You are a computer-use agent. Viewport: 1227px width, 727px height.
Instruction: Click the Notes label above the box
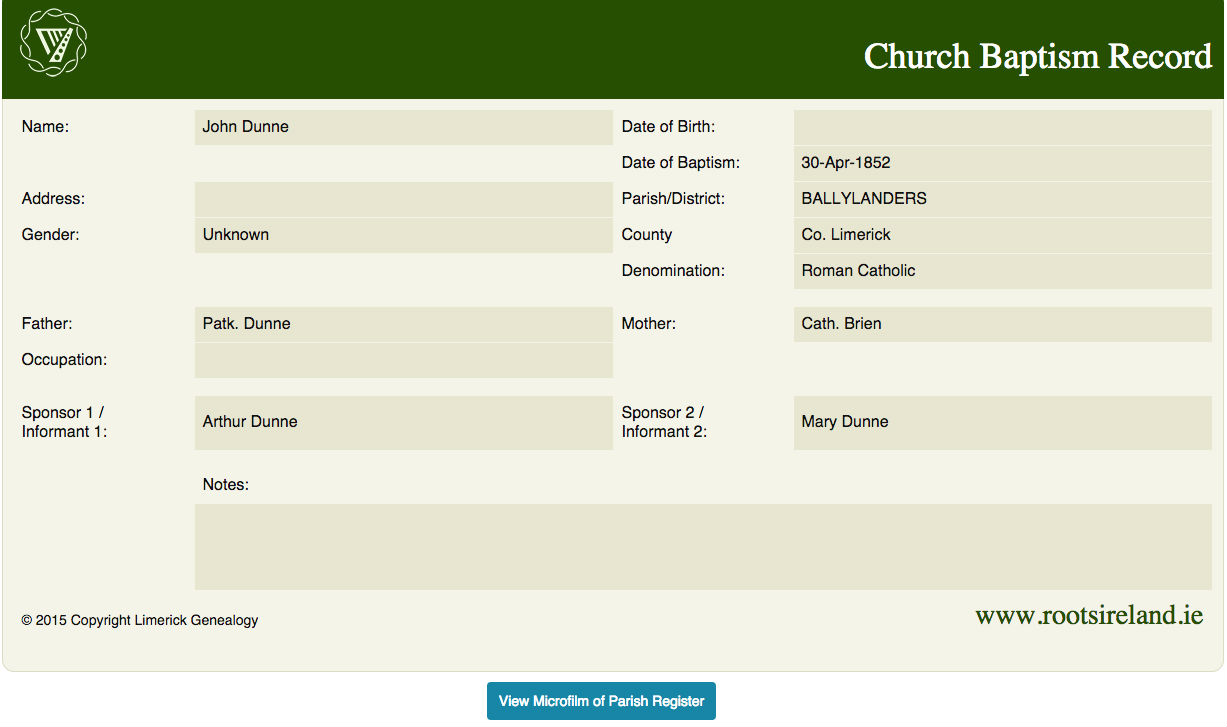[225, 485]
